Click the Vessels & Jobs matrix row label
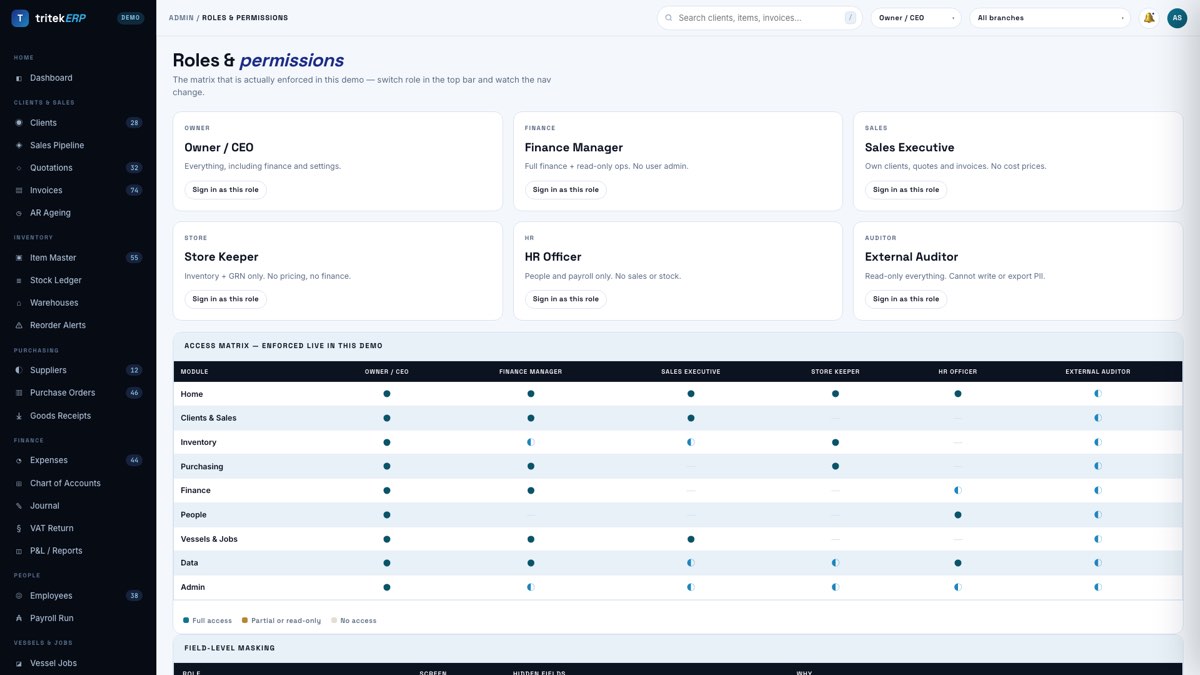Viewport: 1200px width, 675px height. [x=209, y=539]
